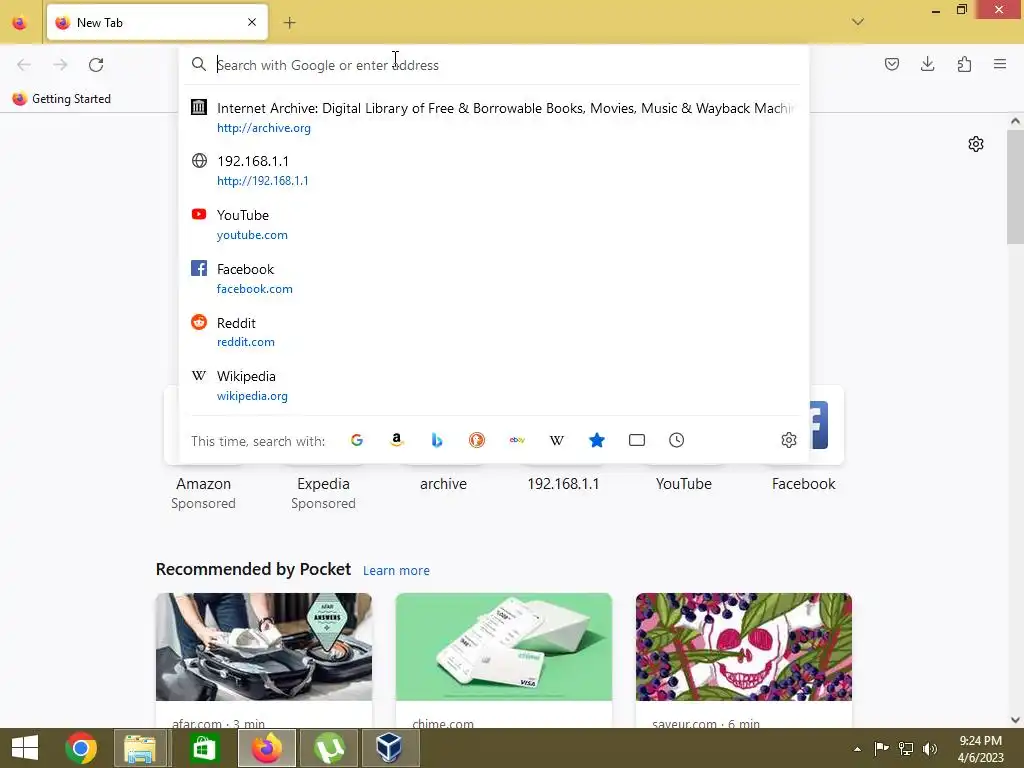Open the afar.com luggage story thumbnail
The image size is (1024, 768).
(x=264, y=647)
